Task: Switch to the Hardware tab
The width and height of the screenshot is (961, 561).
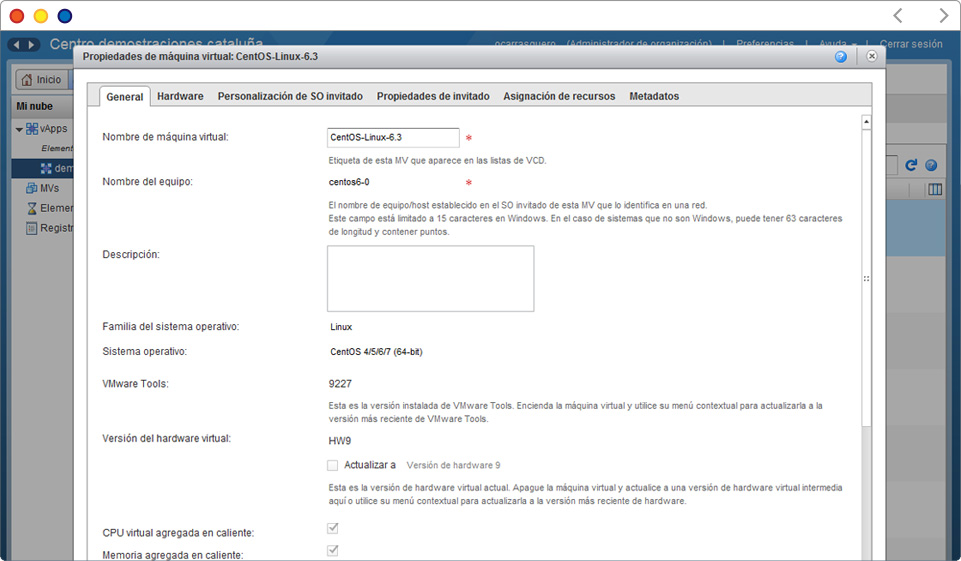Action: tap(180, 96)
